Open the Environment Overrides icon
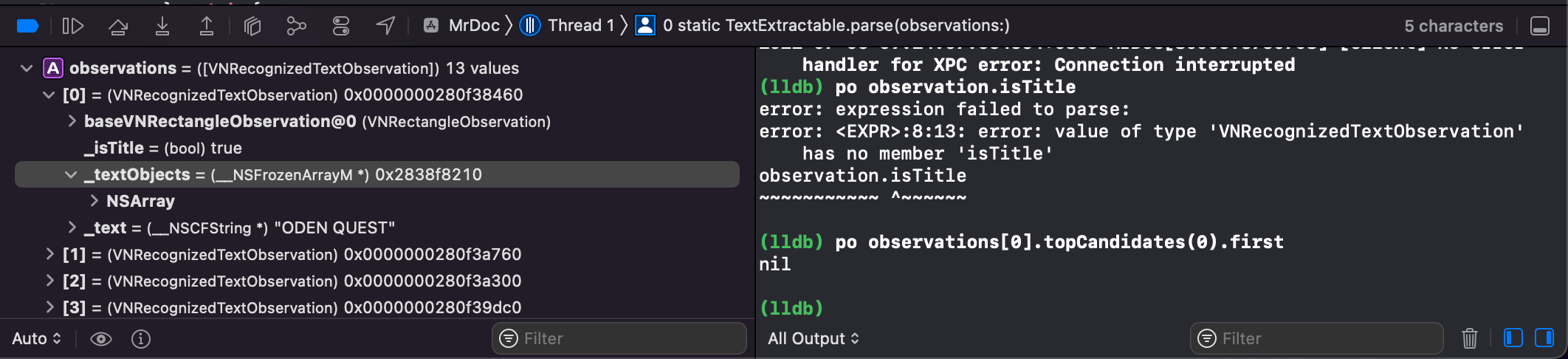The image size is (1568, 359). [341, 27]
